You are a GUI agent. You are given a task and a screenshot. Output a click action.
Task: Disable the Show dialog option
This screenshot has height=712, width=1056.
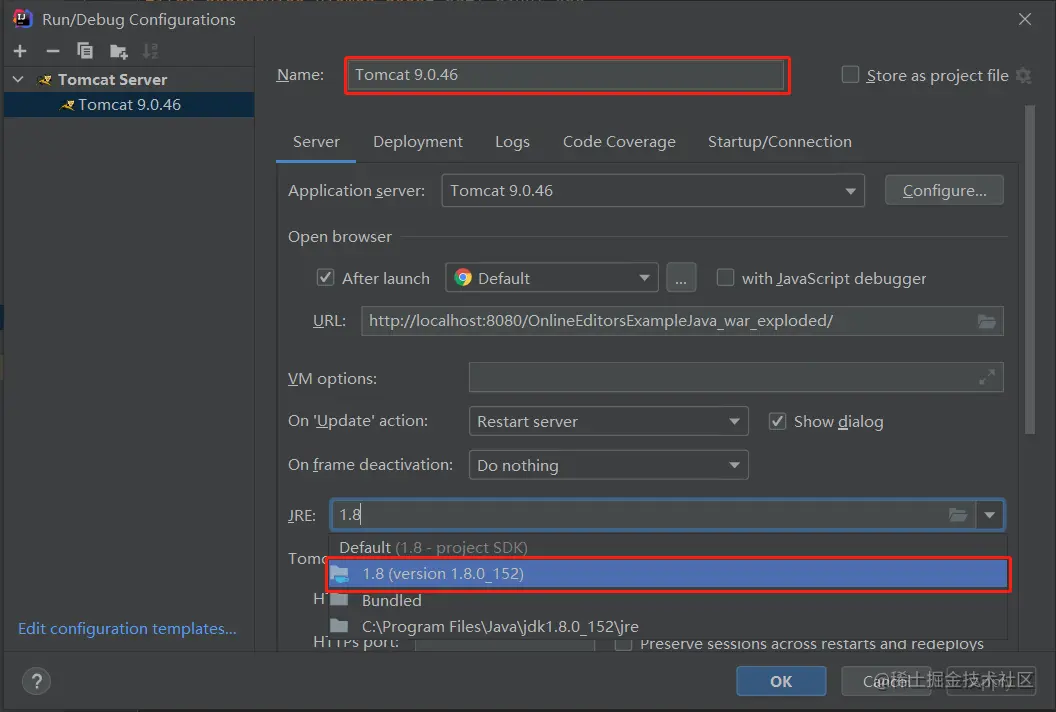tap(777, 421)
